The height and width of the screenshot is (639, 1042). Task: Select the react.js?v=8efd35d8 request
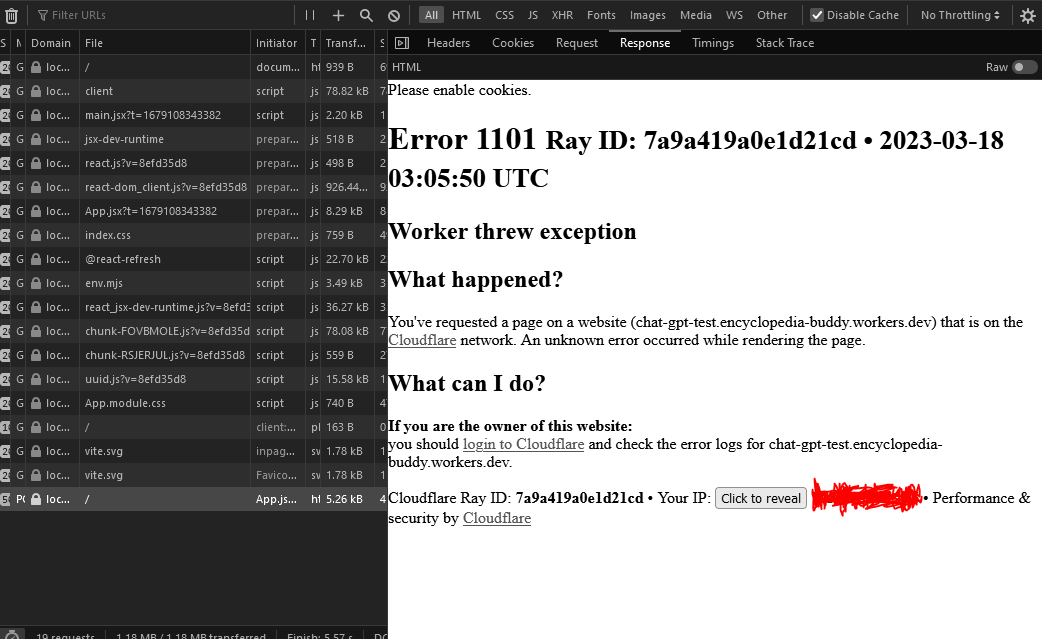coord(193,163)
